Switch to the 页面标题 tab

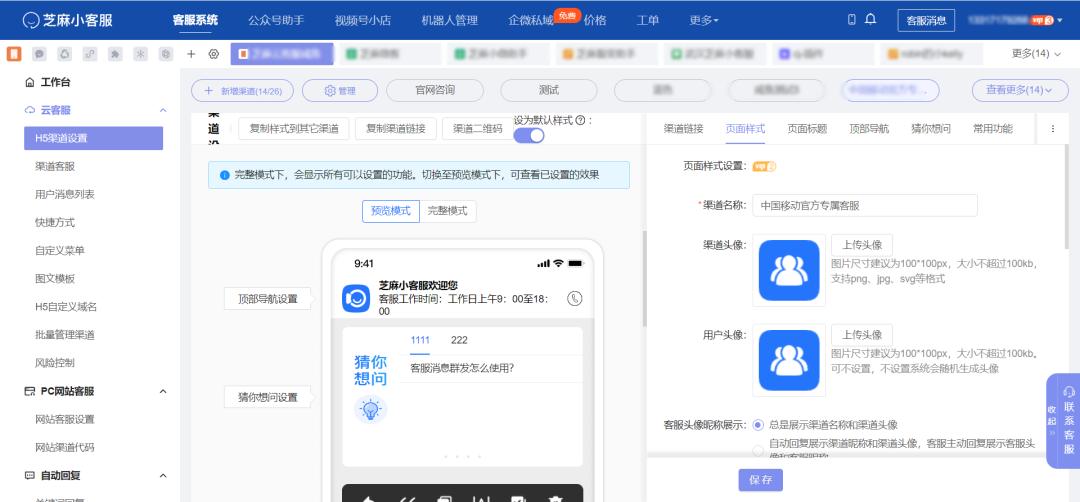(x=807, y=129)
